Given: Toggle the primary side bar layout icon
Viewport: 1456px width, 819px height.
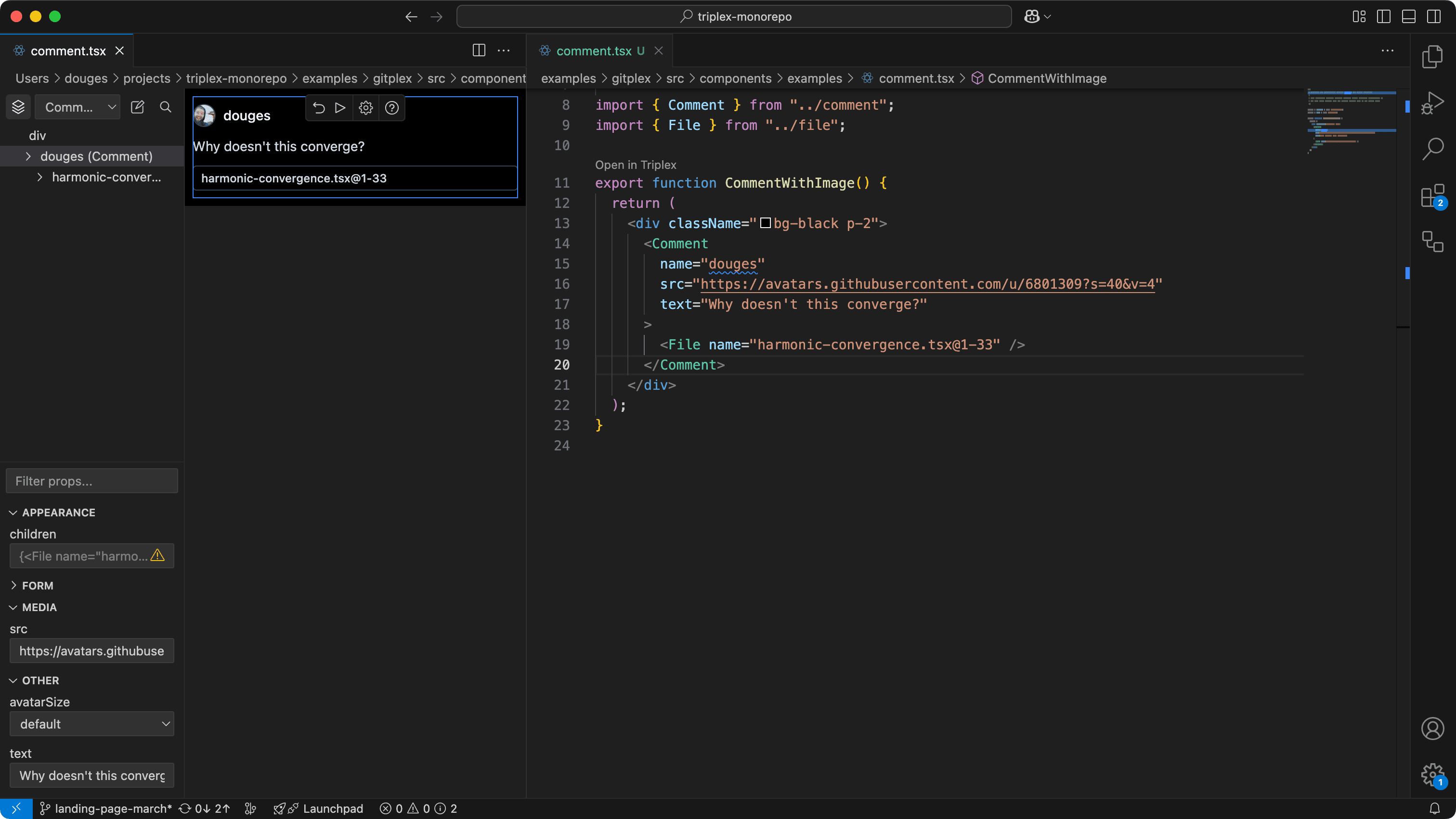Looking at the screenshot, I should point(1384,16).
